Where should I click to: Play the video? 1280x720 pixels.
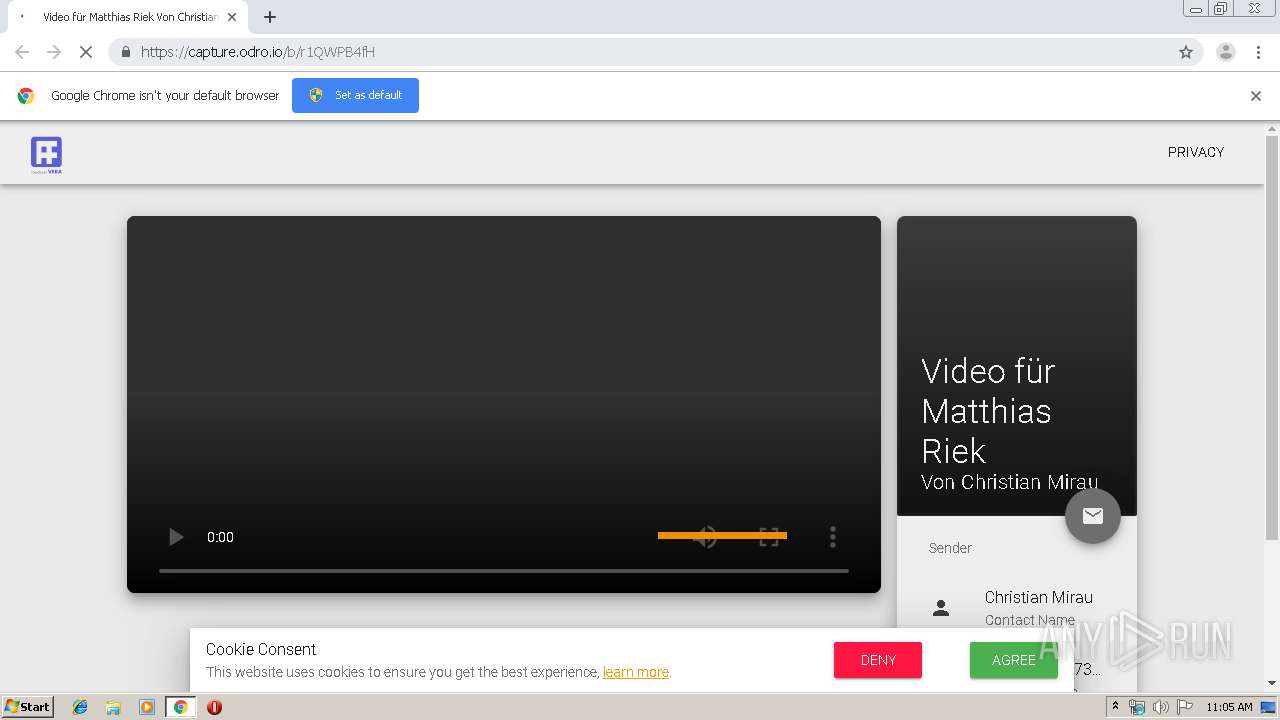176,537
